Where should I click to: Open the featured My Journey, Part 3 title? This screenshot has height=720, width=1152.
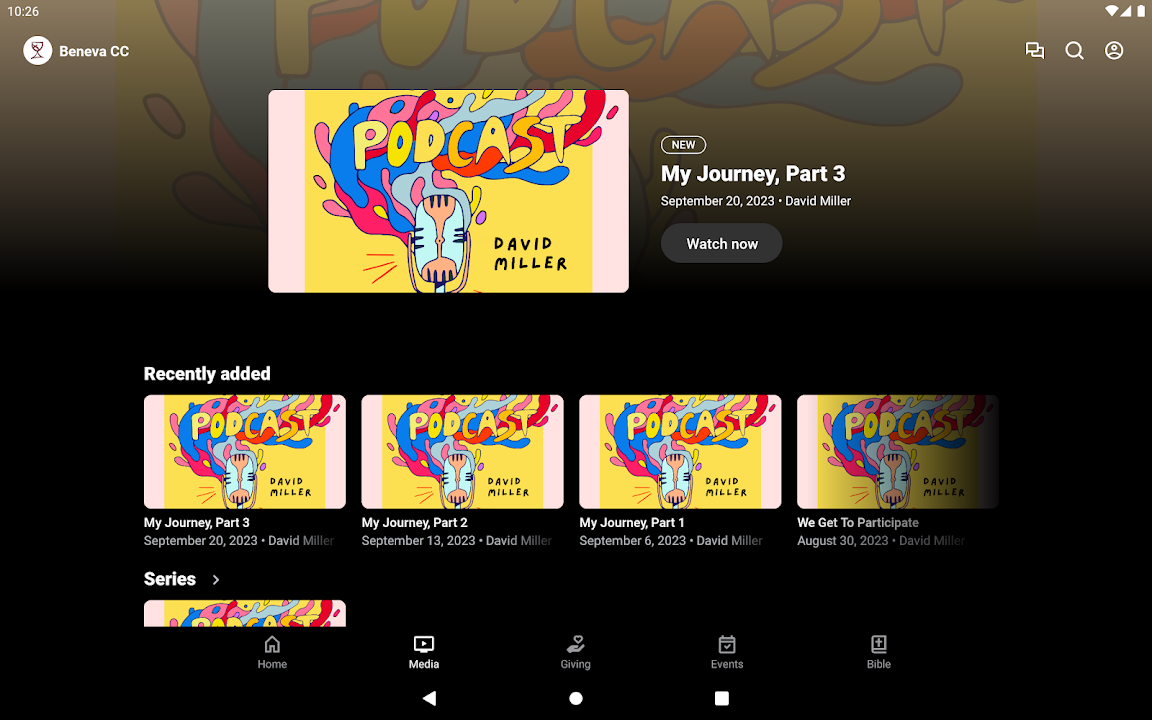click(753, 174)
